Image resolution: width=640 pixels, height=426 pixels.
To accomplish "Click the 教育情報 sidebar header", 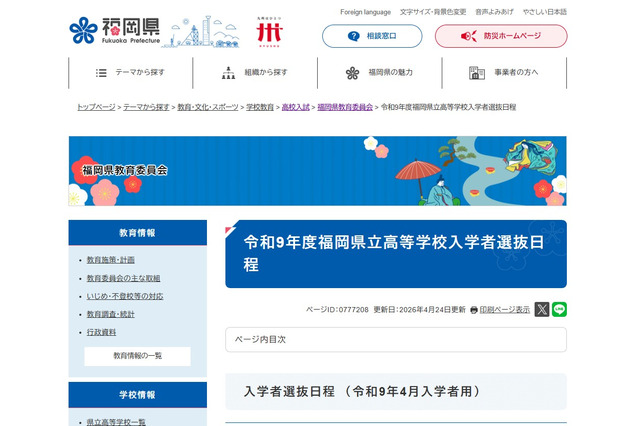I will tap(138, 233).
